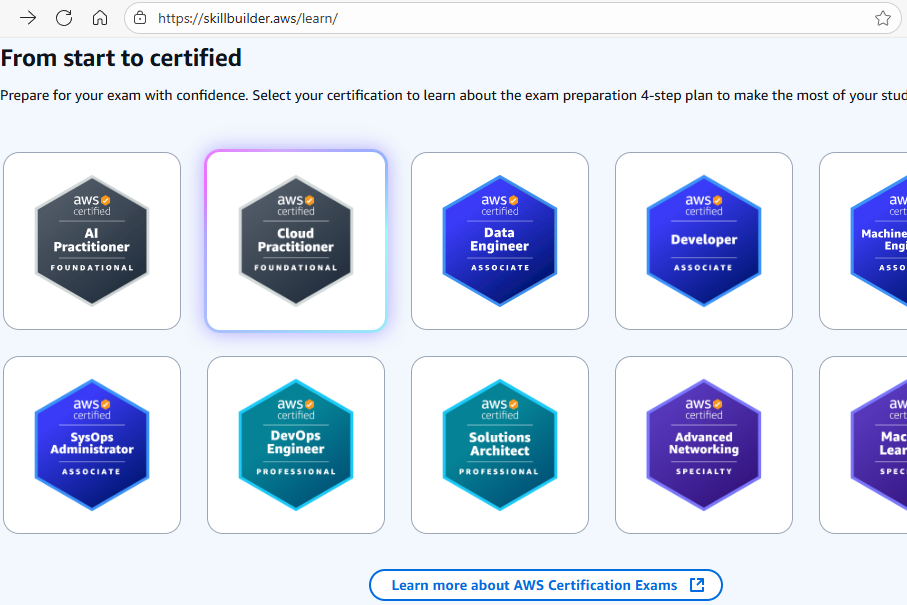This screenshot has width=907, height=605.
Task: Select the AI Practitioner Foundational badge
Action: (x=92, y=241)
